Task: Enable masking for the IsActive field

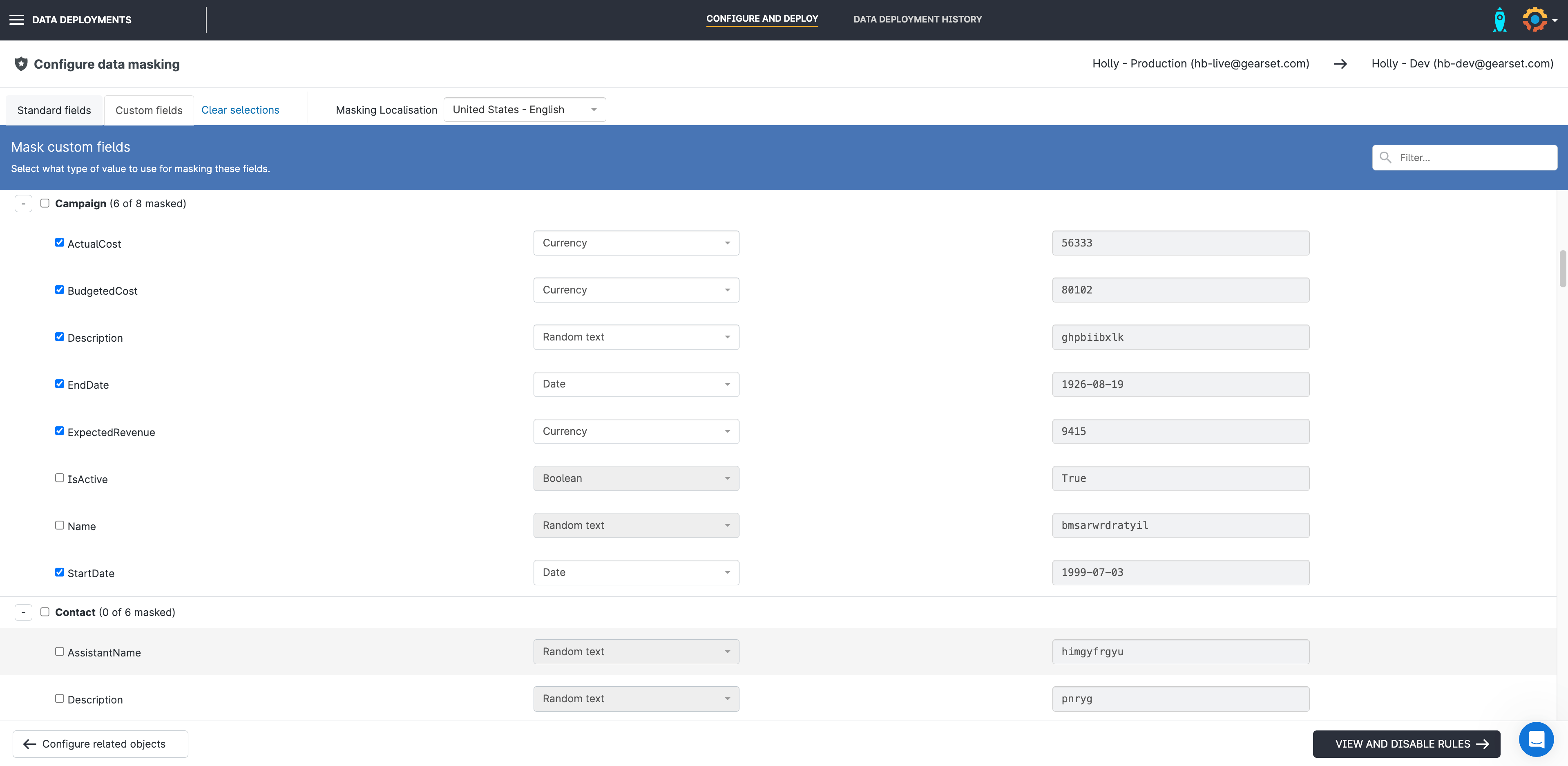Action: pyautogui.click(x=60, y=478)
